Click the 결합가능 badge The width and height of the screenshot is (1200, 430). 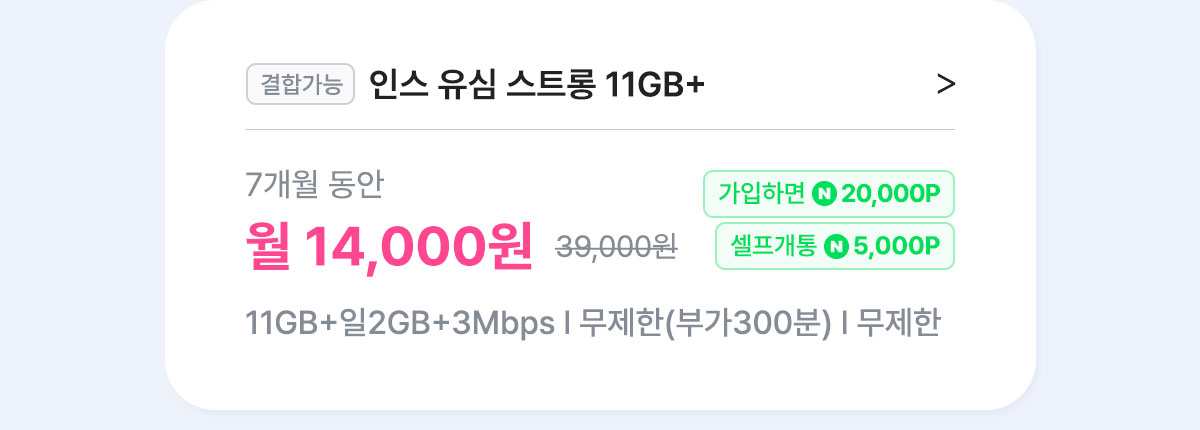pyautogui.click(x=301, y=85)
